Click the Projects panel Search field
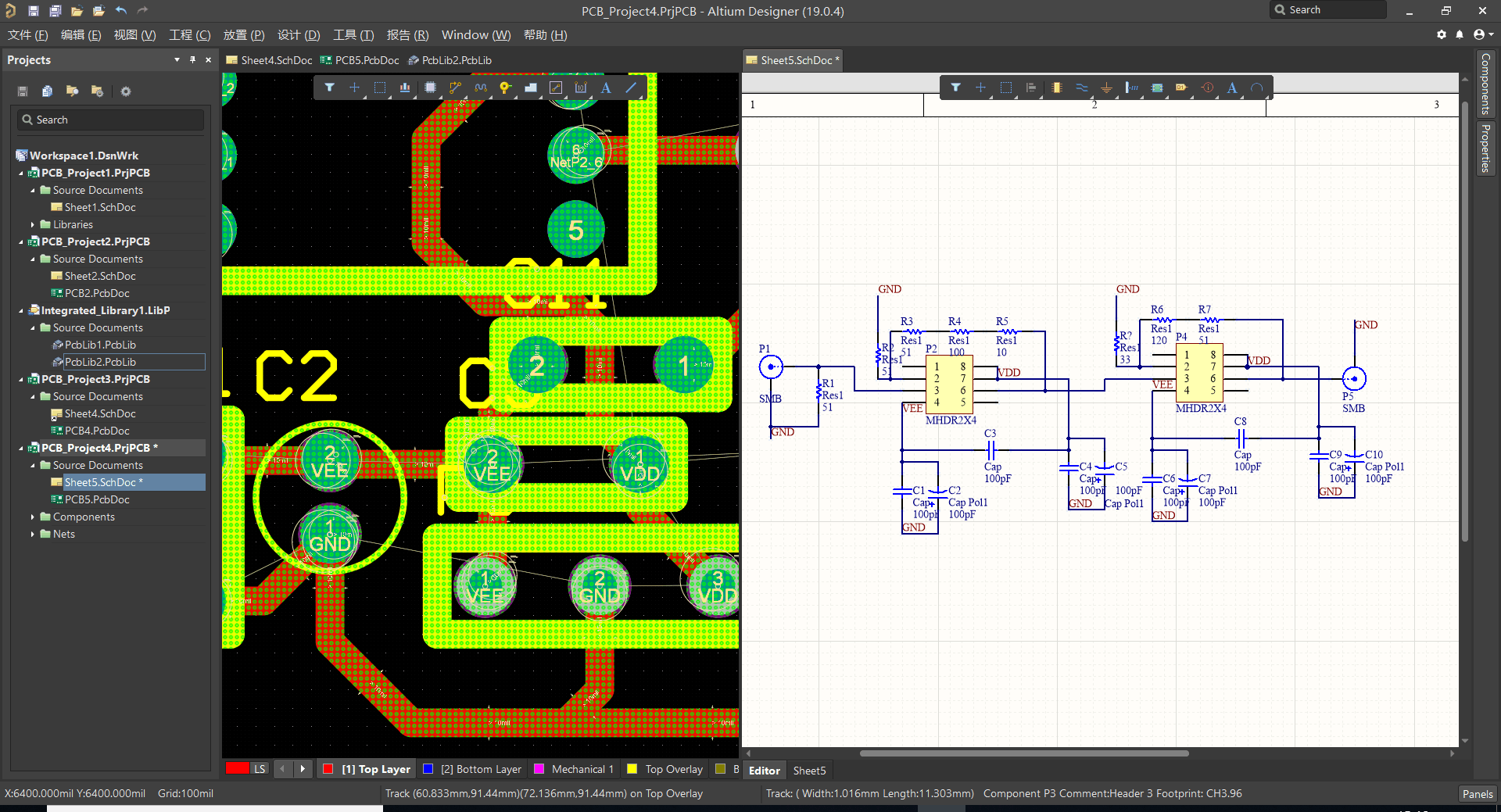 [110, 120]
